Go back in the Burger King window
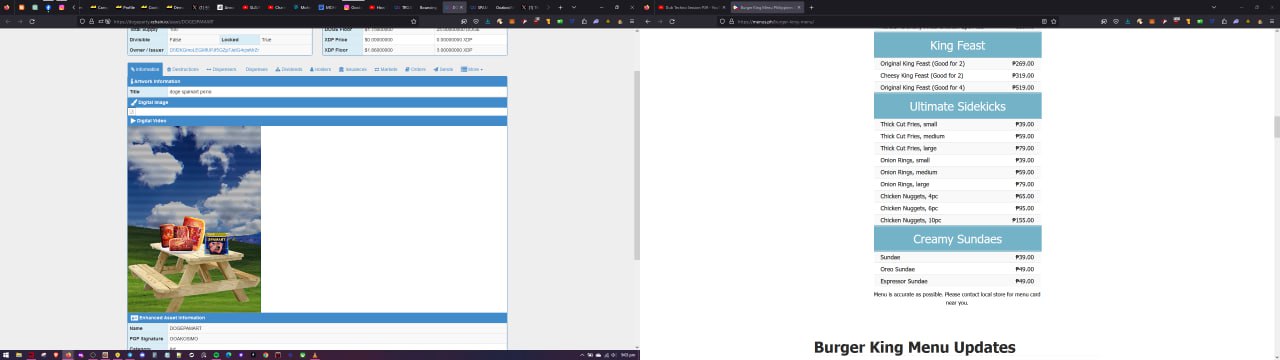The width and height of the screenshot is (1280, 360). coord(648,21)
